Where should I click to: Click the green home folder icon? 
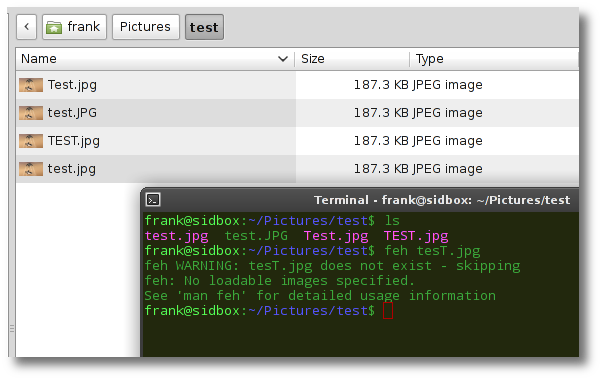click(x=54, y=27)
